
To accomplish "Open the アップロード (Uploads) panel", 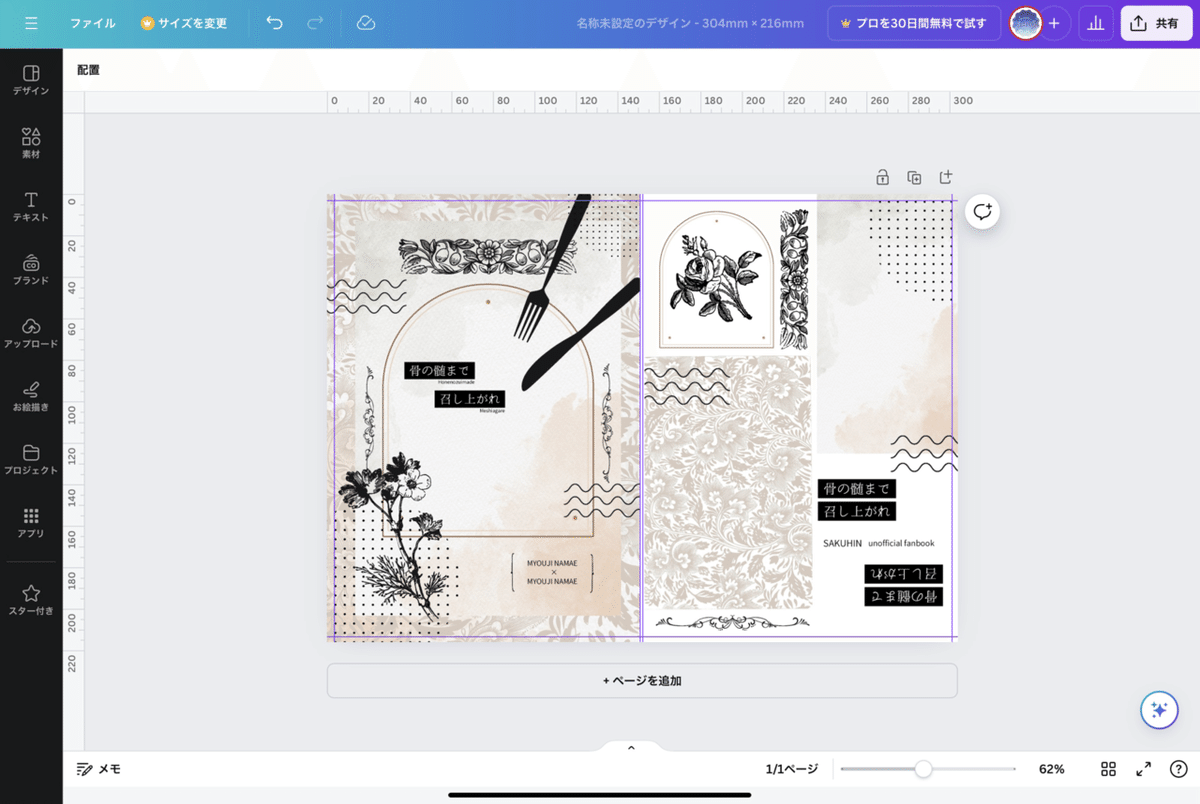I will pyautogui.click(x=31, y=333).
